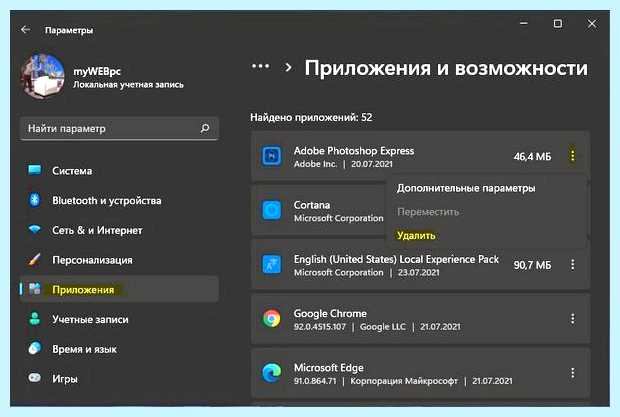Click English Local Experience Pack icon

272,265
